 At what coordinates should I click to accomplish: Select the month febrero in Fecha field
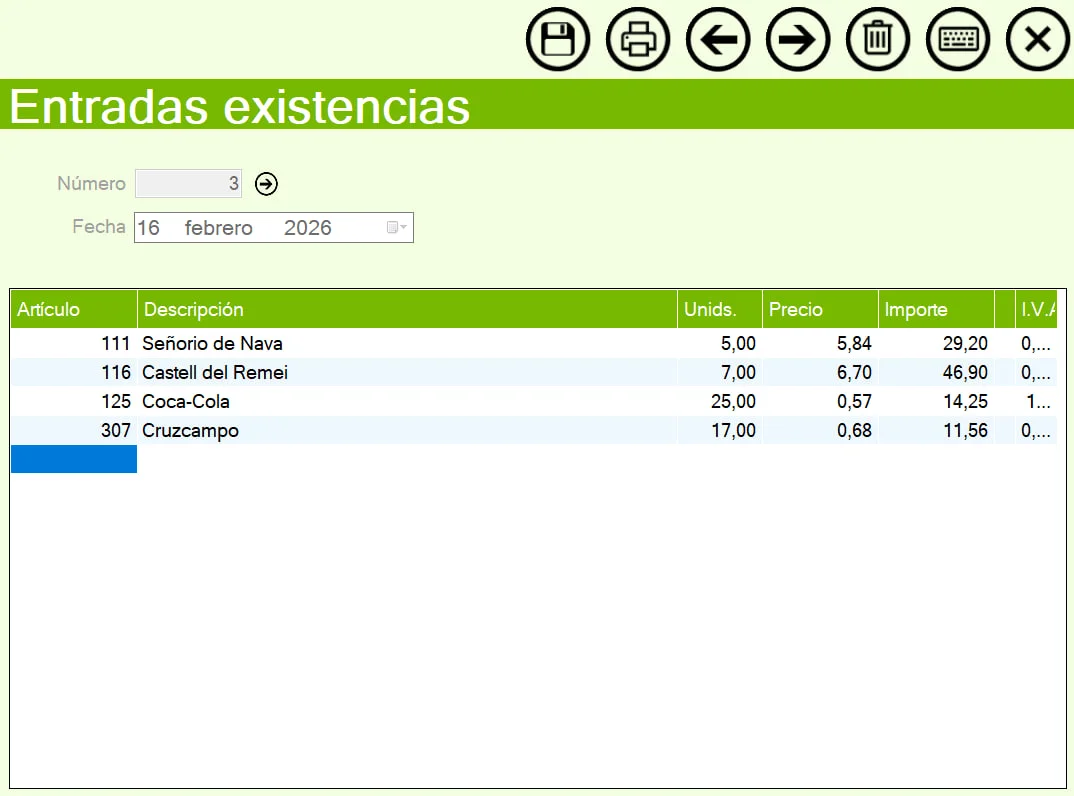click(218, 228)
